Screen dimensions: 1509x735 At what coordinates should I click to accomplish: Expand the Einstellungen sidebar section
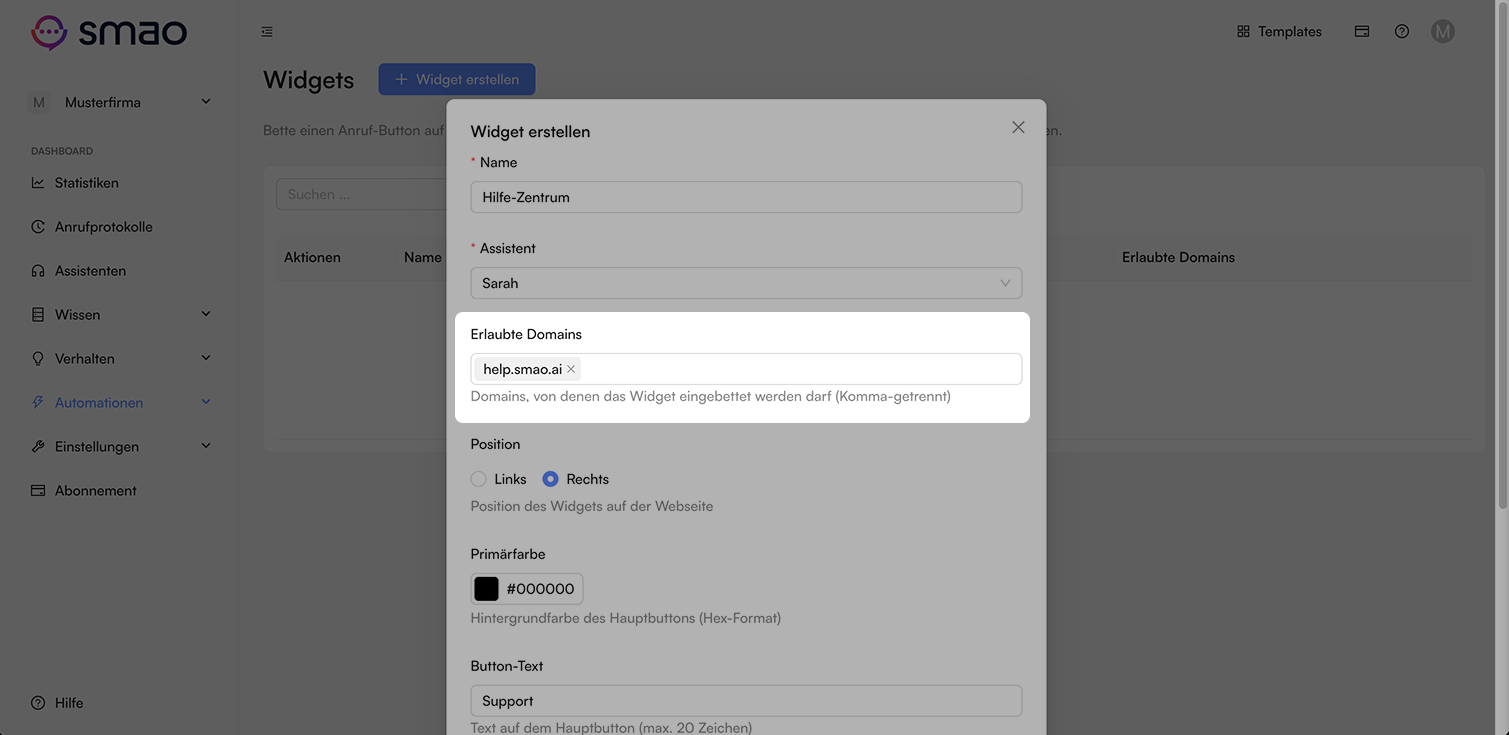[120, 447]
